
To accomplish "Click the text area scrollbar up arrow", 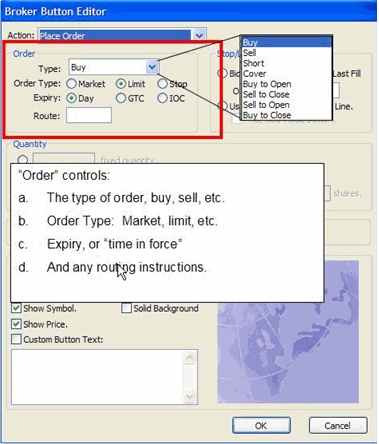I will [190, 357].
